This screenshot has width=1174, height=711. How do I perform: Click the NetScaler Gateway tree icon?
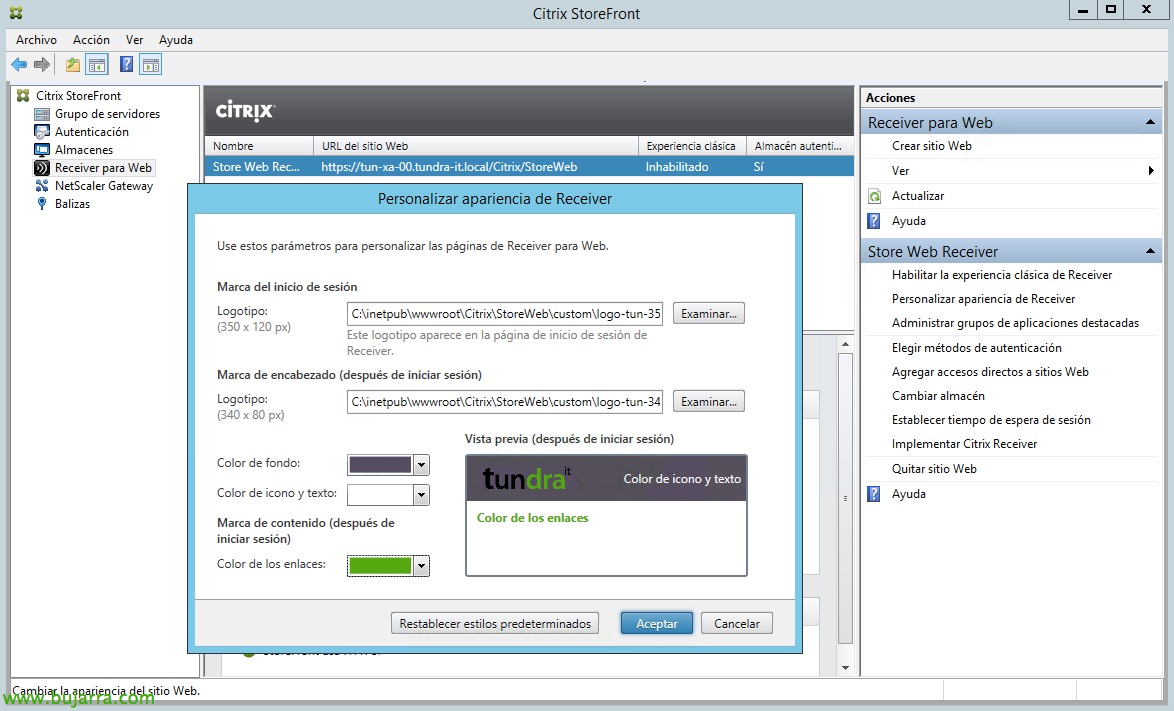42,186
